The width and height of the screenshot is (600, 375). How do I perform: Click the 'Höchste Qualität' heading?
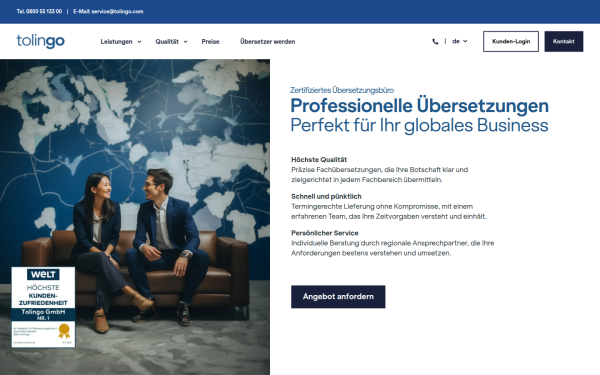click(x=319, y=160)
